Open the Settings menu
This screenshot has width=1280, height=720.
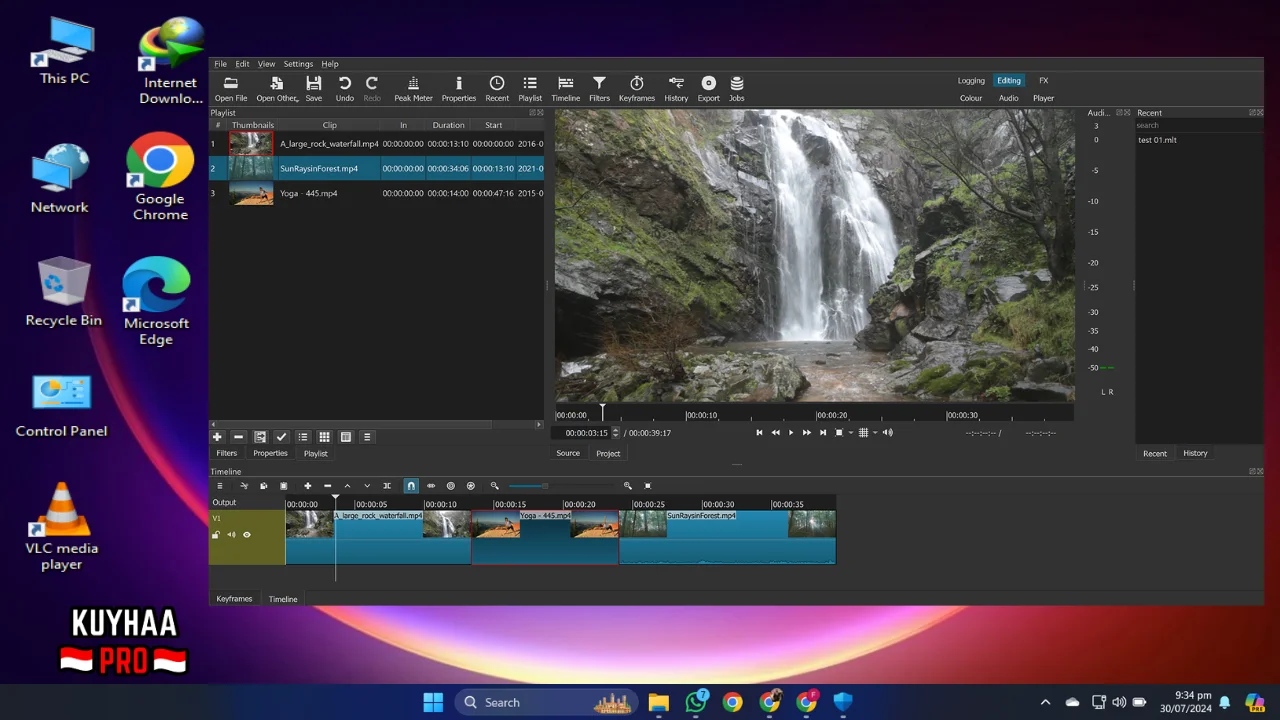[298, 64]
